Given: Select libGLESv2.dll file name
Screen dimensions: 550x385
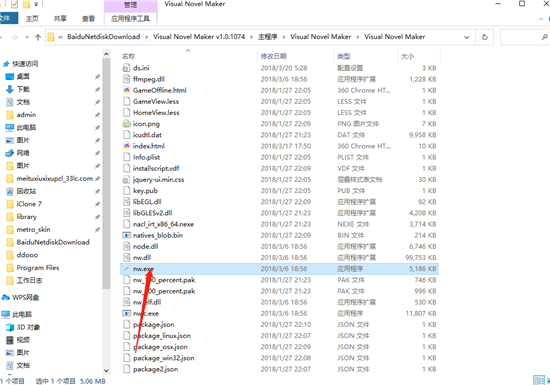Looking at the screenshot, I should 152,213.
